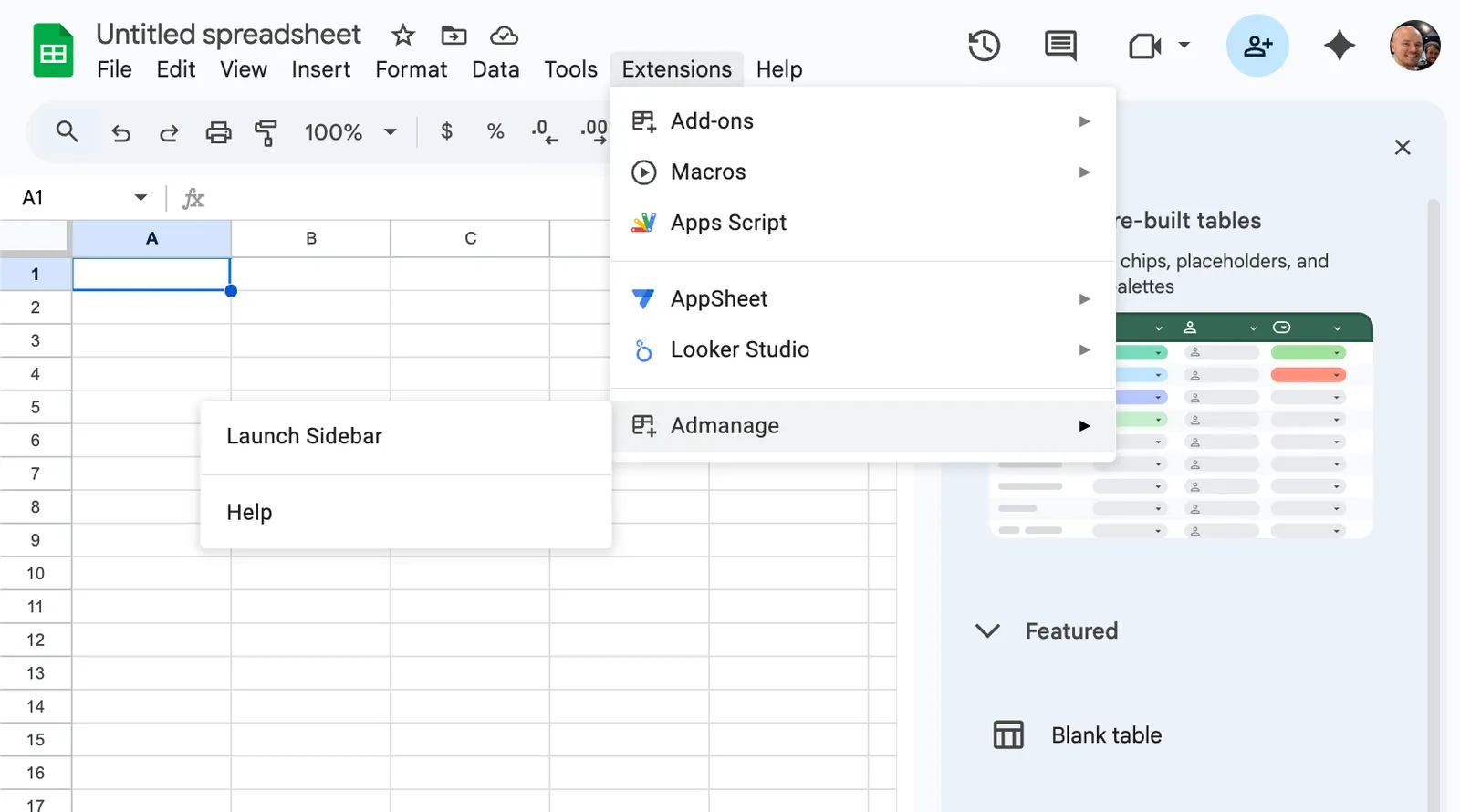
Task: Star the Untitled spreadsheet
Action: coord(402,36)
